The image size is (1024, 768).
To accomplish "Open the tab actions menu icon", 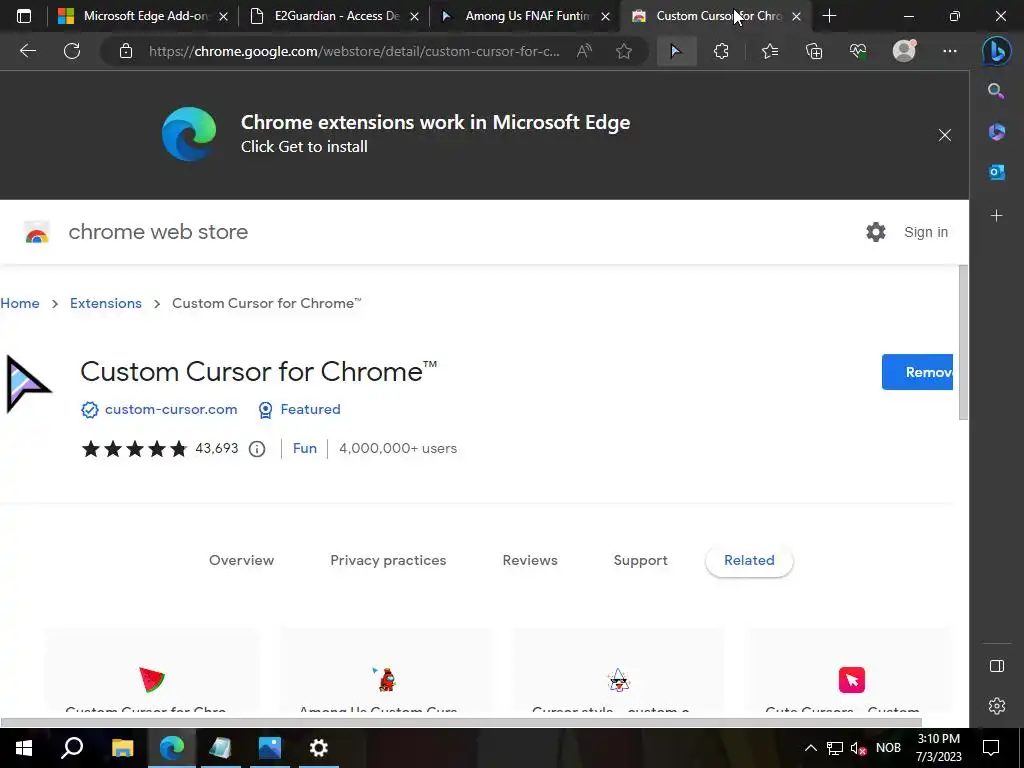I will coord(24,16).
